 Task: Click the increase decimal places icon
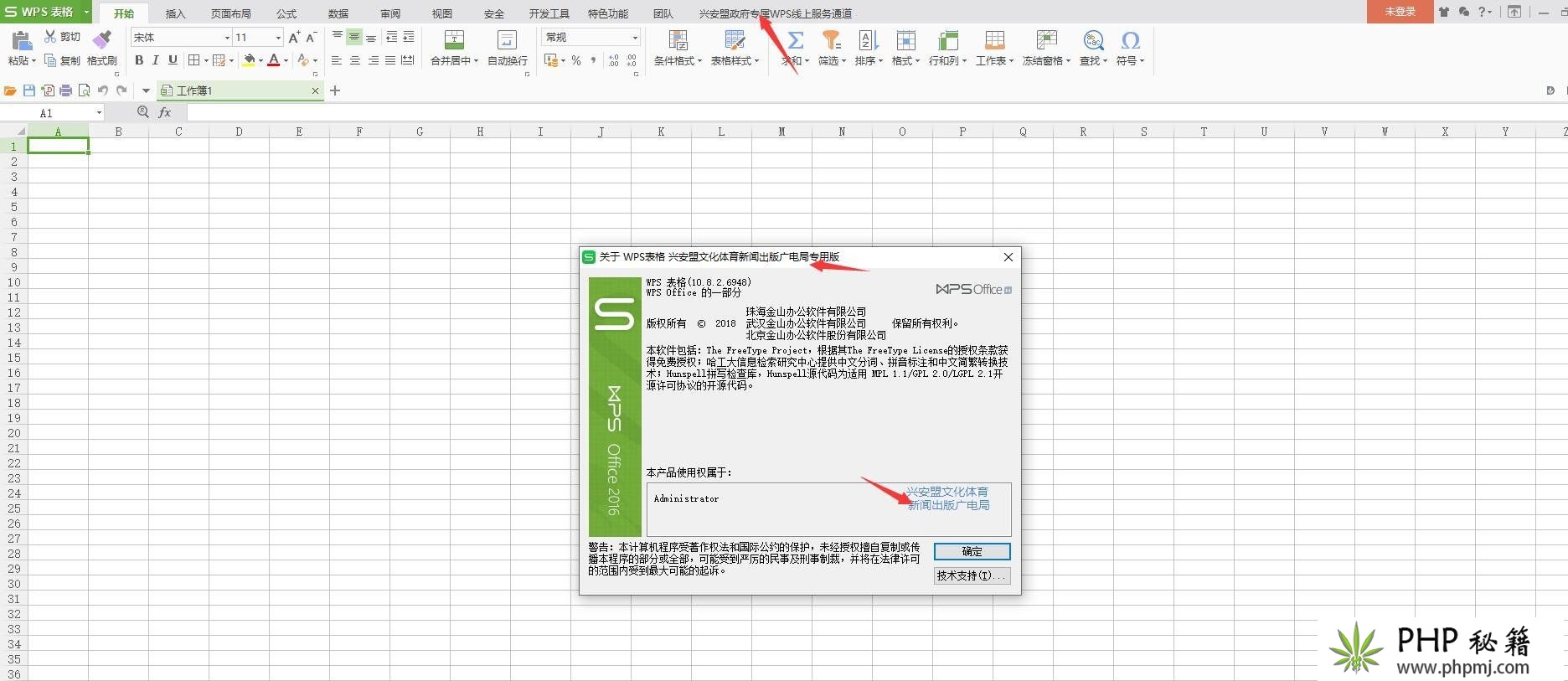coord(614,60)
